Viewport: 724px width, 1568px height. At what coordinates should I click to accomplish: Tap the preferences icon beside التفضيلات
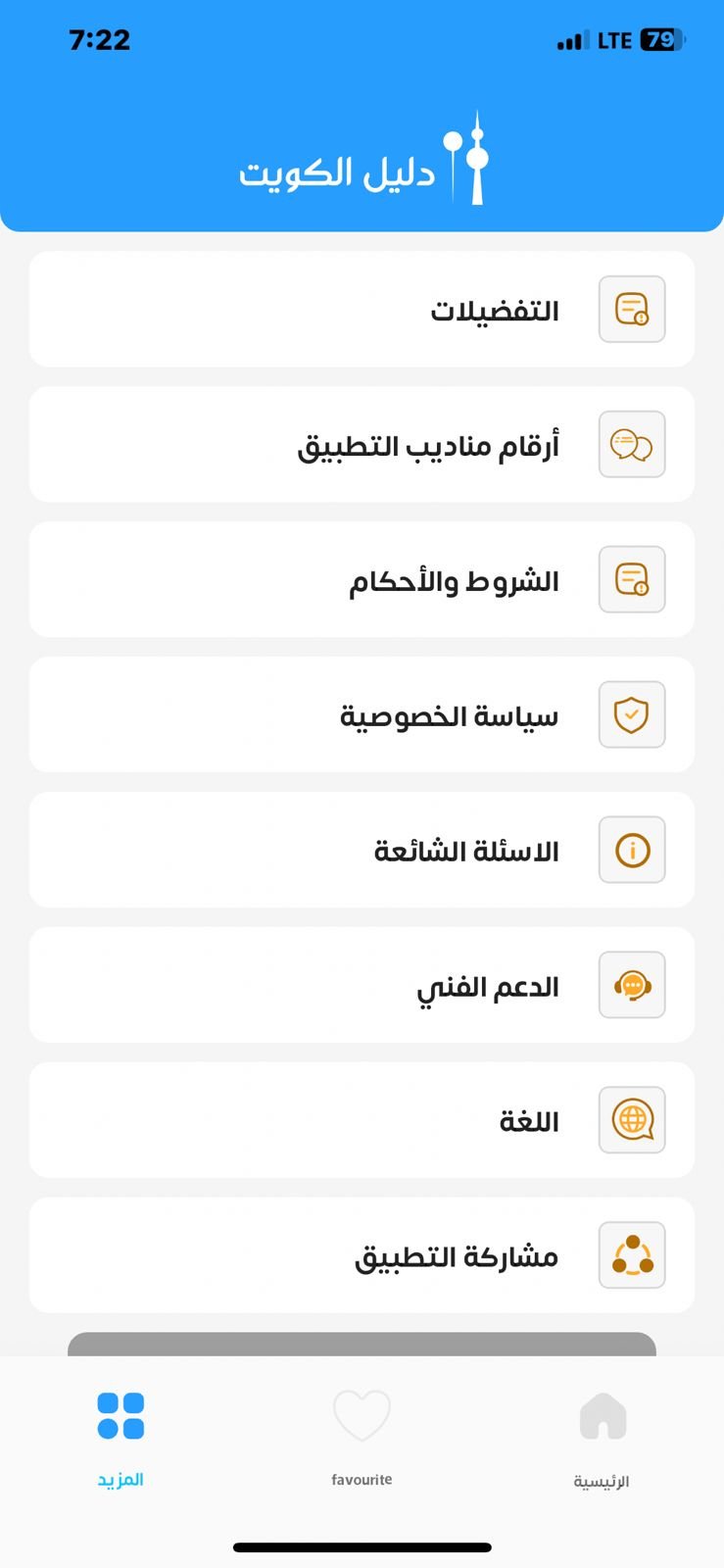[x=632, y=310]
